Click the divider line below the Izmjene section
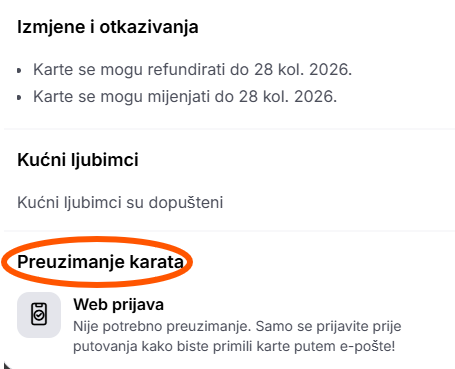 (229, 129)
